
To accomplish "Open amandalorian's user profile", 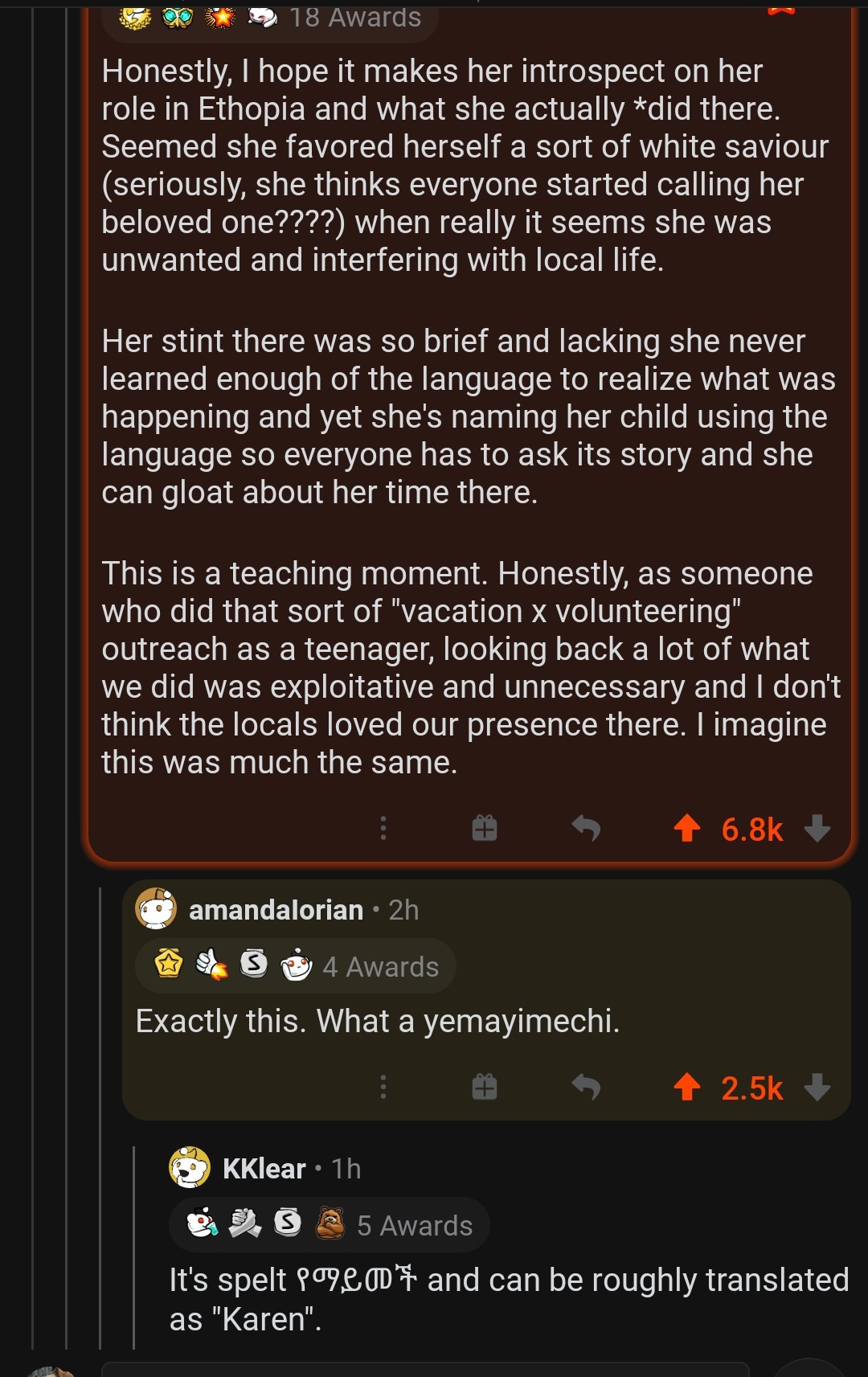I will pos(276,910).
